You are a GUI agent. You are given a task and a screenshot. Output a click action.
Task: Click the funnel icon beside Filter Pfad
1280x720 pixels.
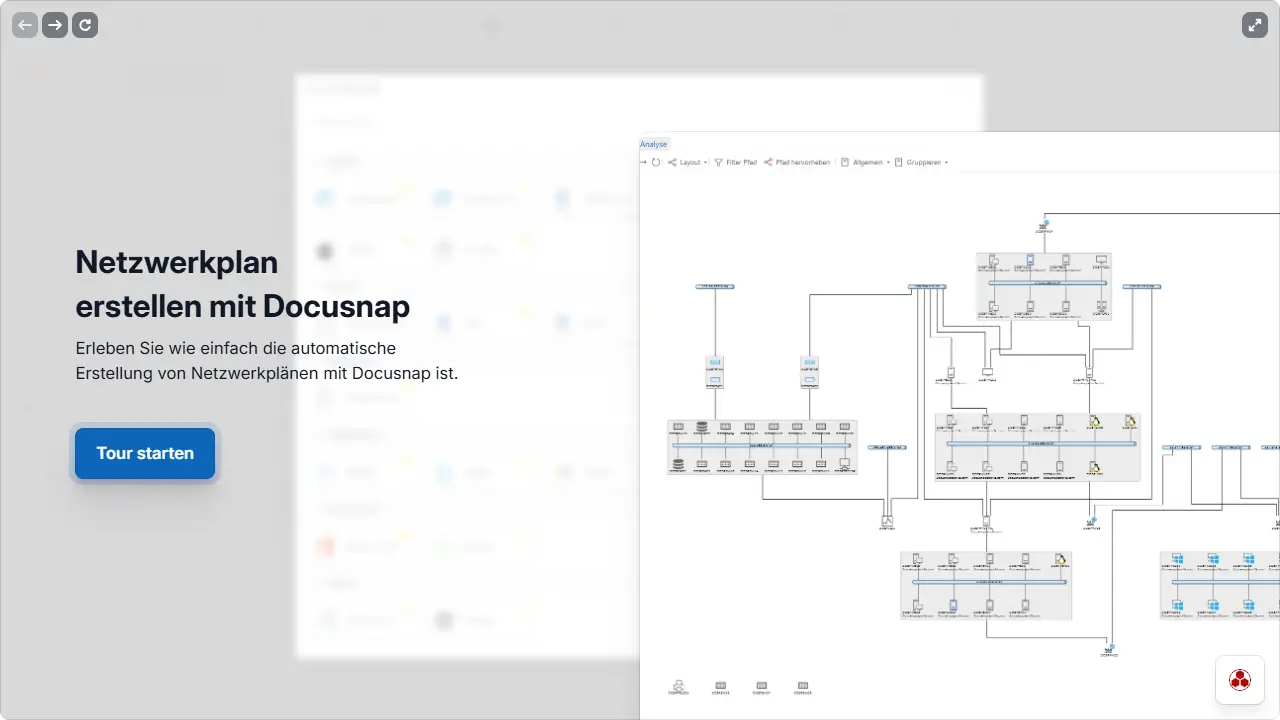(x=718, y=162)
